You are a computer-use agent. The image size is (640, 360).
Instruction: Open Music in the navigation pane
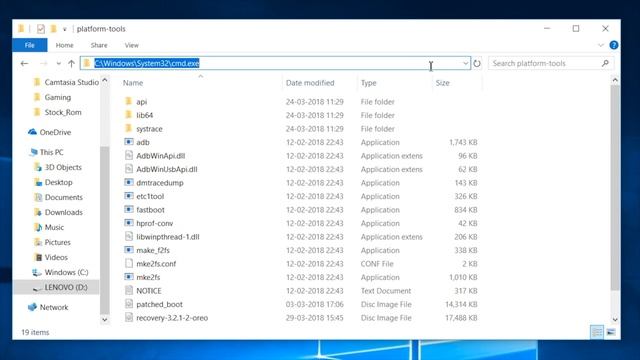click(54, 227)
